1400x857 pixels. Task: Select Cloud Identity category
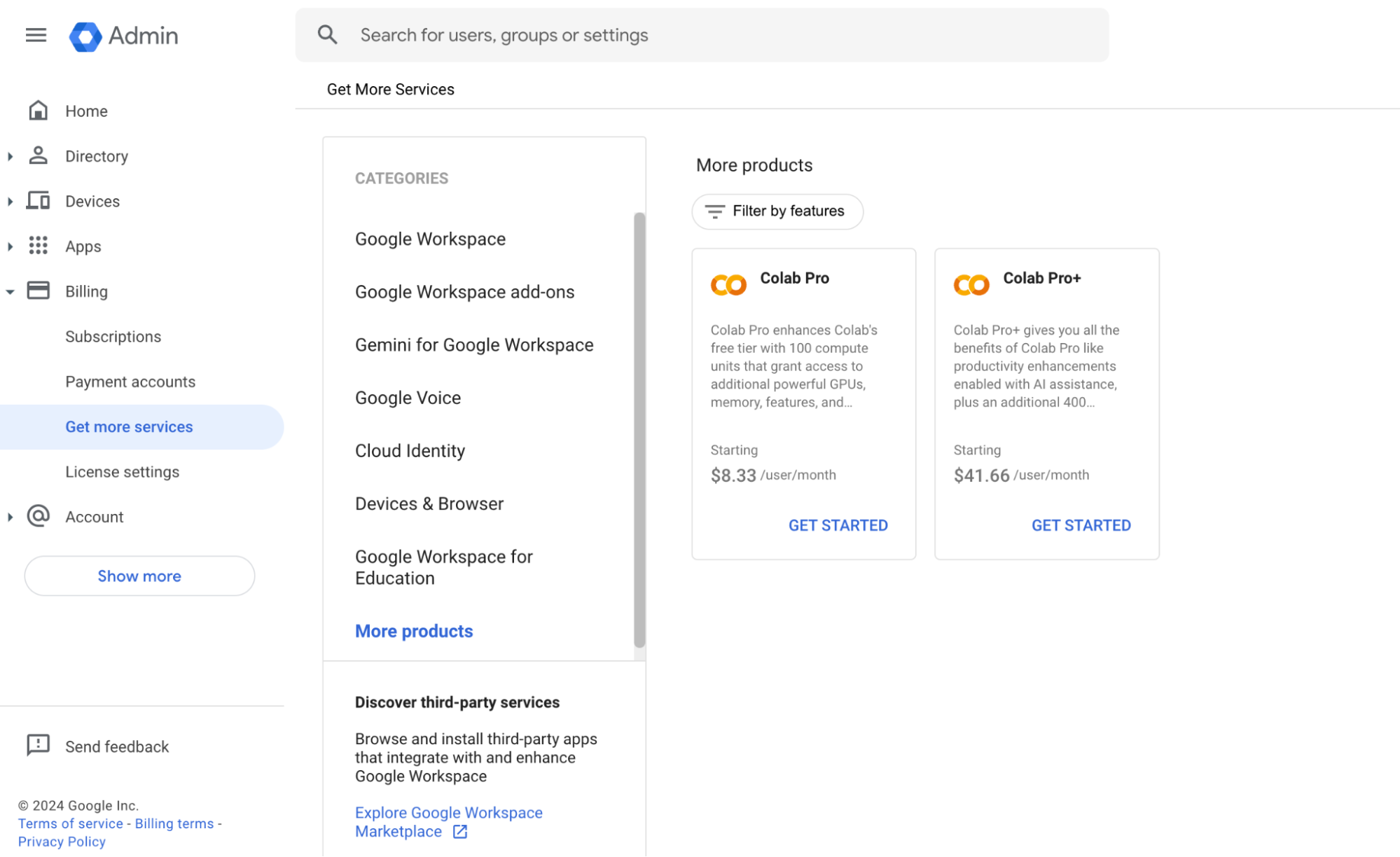[410, 451]
